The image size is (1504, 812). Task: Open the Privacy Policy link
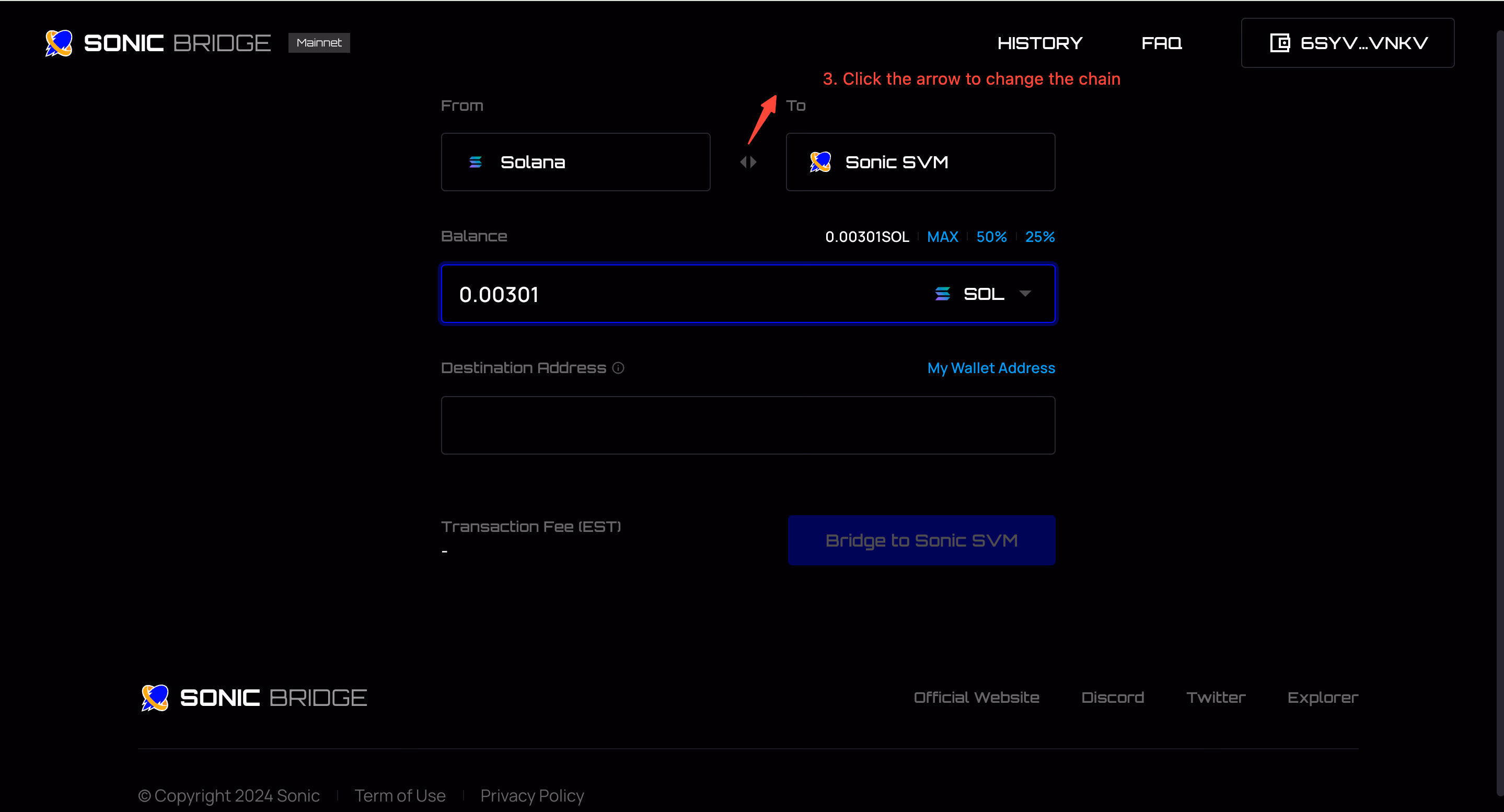[532, 796]
